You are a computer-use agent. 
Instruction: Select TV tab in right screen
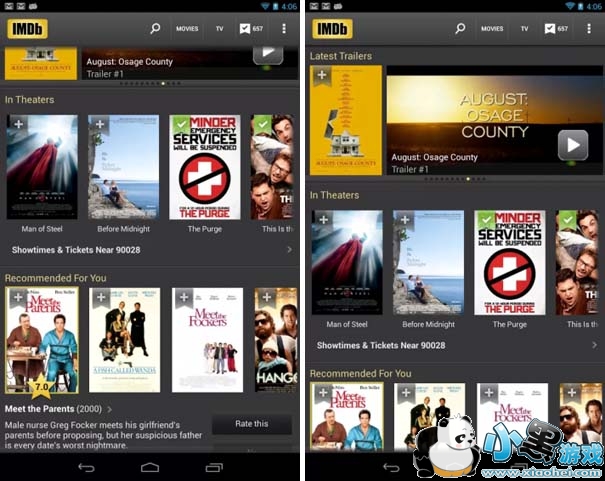pyautogui.click(x=524, y=29)
